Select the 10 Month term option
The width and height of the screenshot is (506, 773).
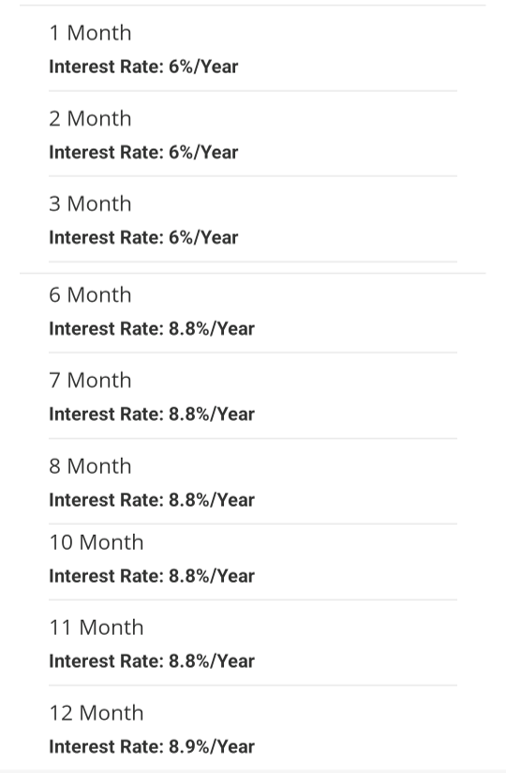(253, 562)
